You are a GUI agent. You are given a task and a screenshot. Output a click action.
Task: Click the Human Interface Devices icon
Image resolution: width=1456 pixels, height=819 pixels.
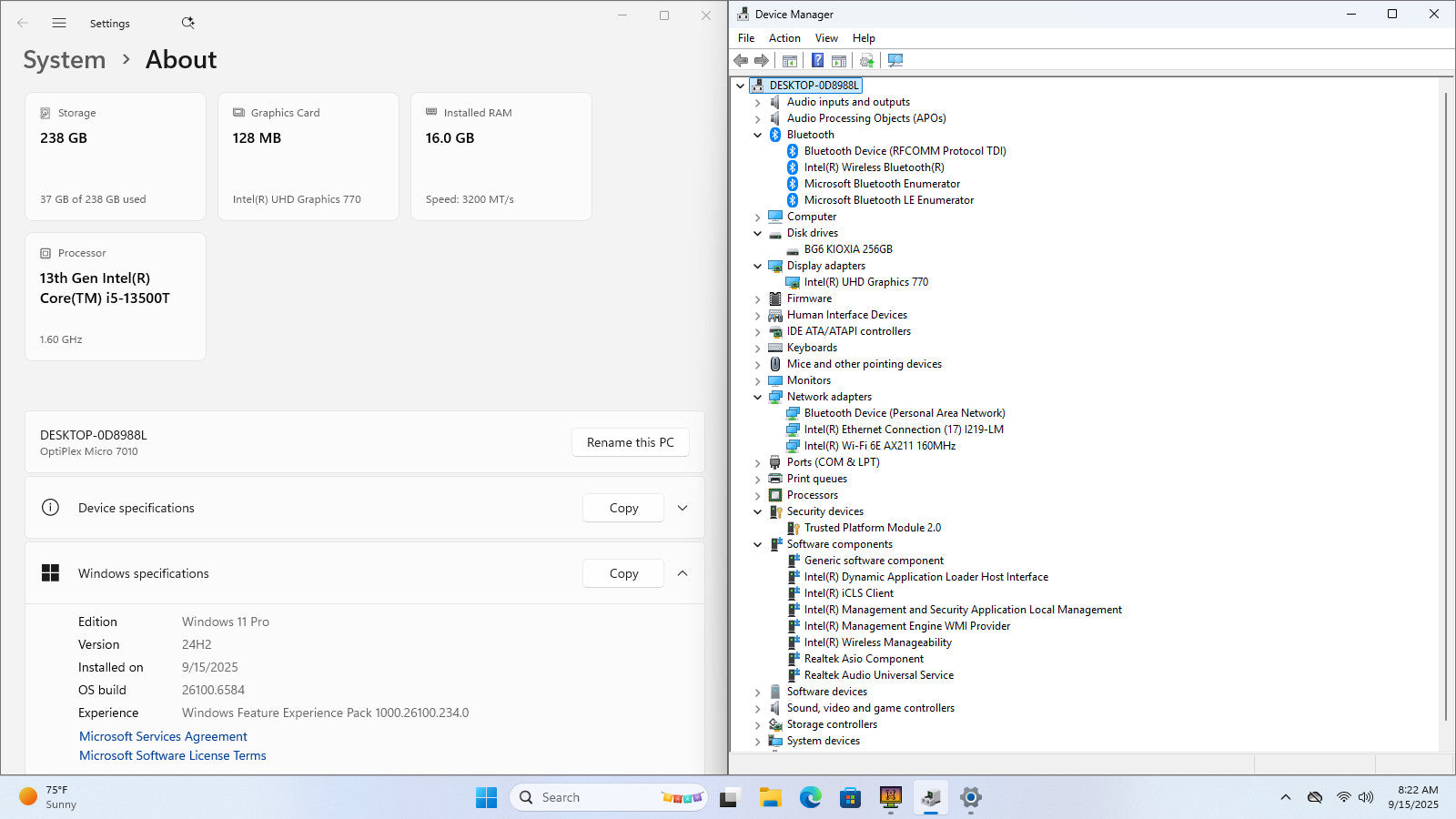(775, 315)
